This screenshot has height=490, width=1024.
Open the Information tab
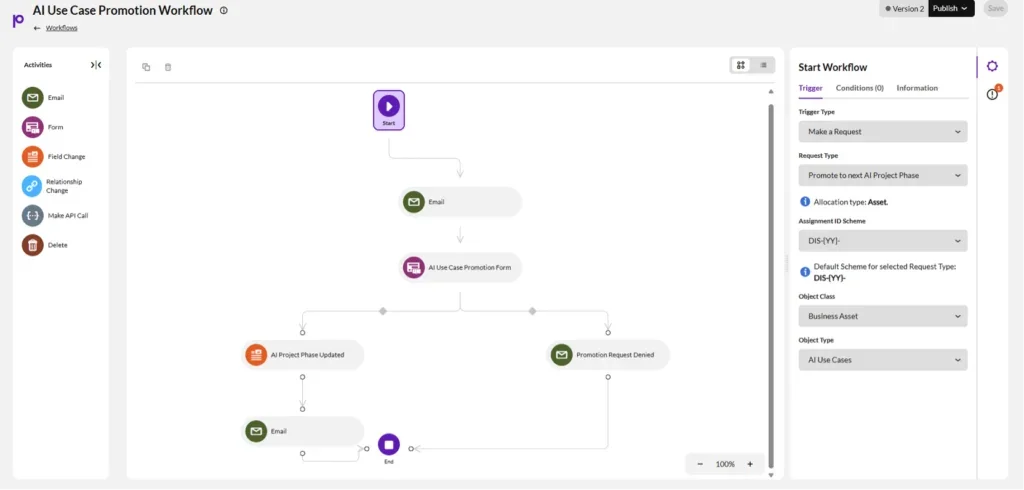[x=917, y=88]
